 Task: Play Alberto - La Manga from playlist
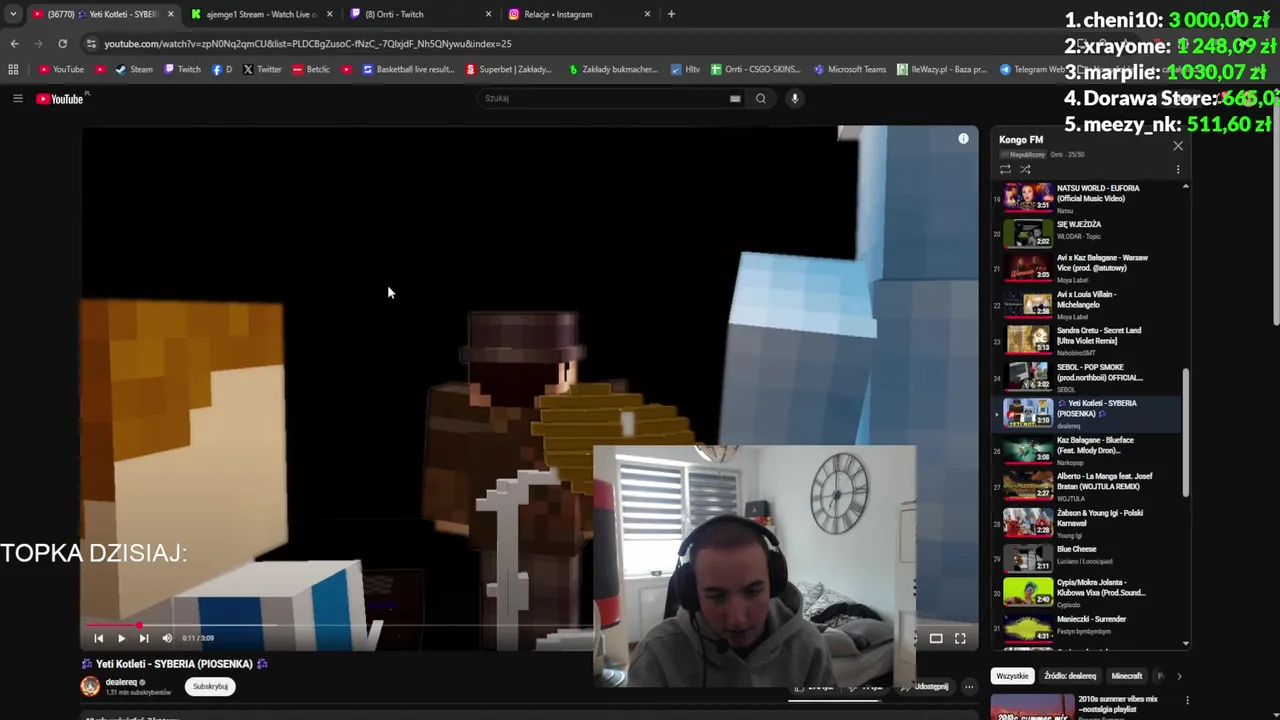click(x=1087, y=487)
